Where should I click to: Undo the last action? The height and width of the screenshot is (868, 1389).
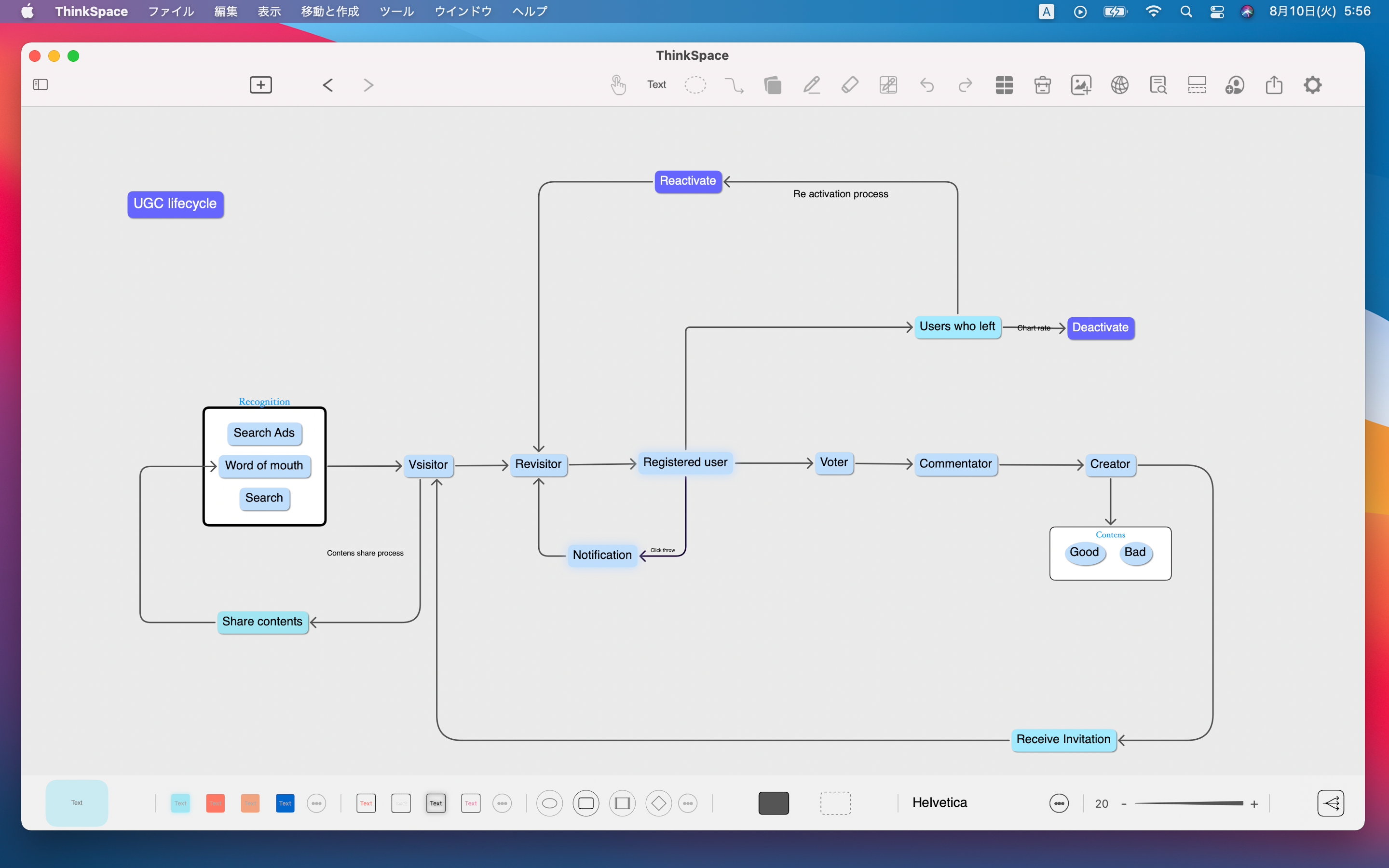(x=927, y=85)
